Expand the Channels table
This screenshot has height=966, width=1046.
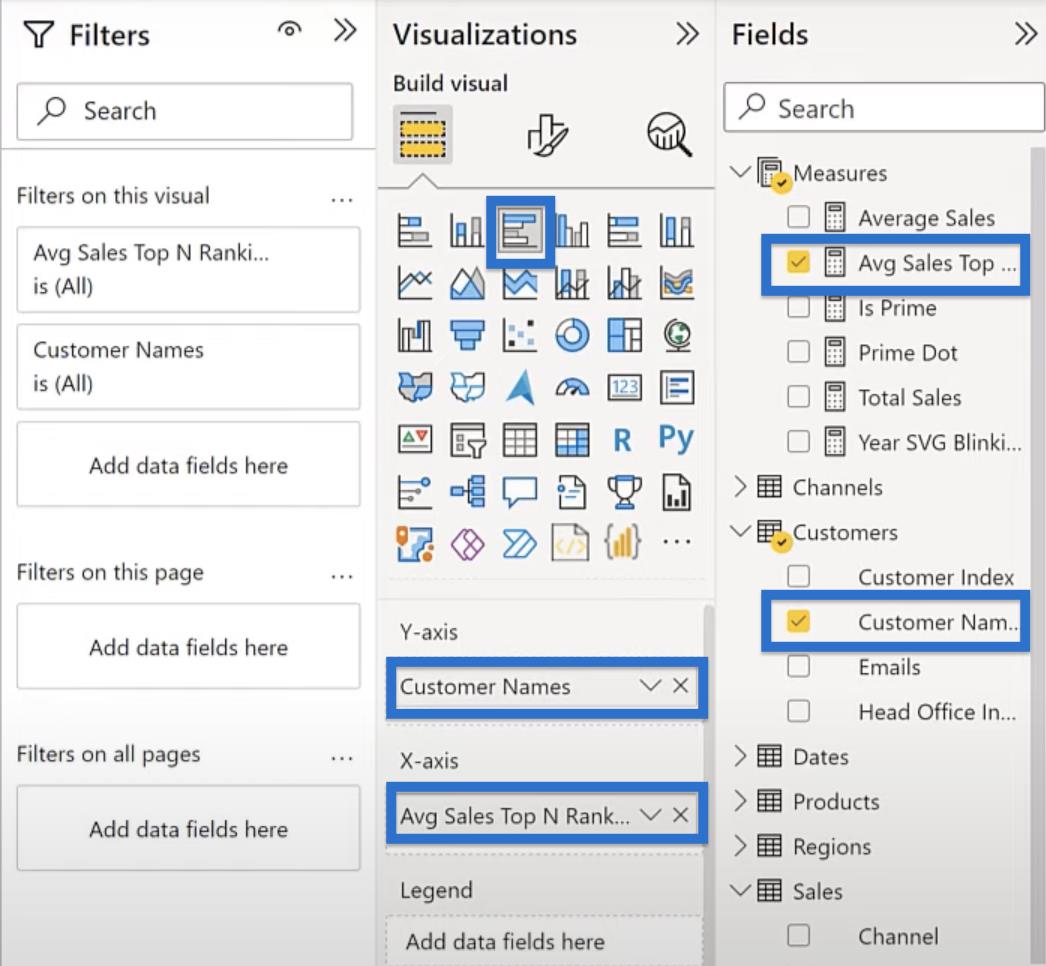pyautogui.click(x=740, y=487)
